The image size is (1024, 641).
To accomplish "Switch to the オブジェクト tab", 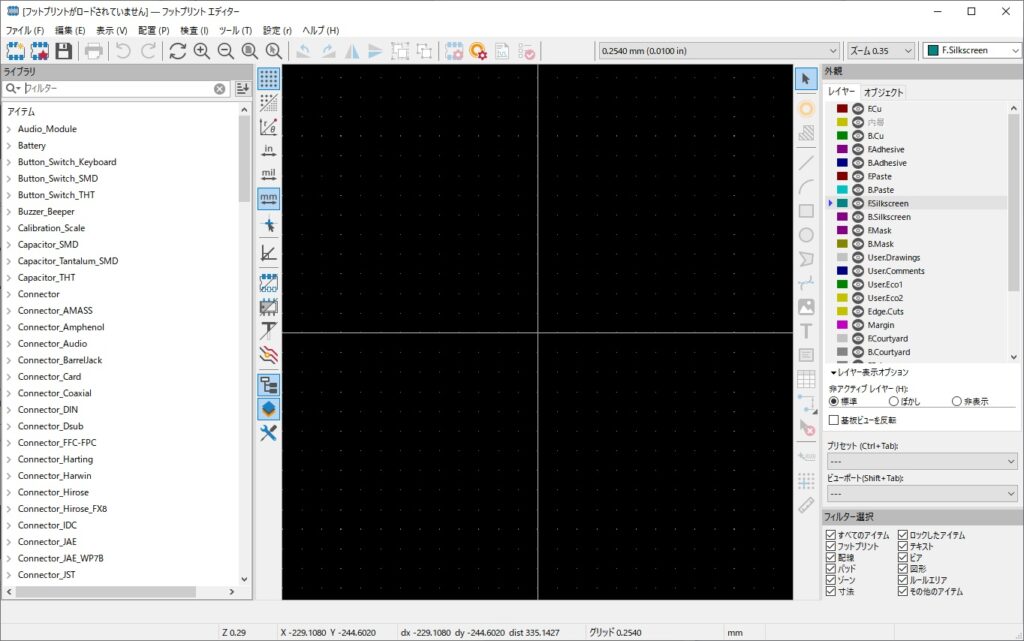I will [883, 92].
